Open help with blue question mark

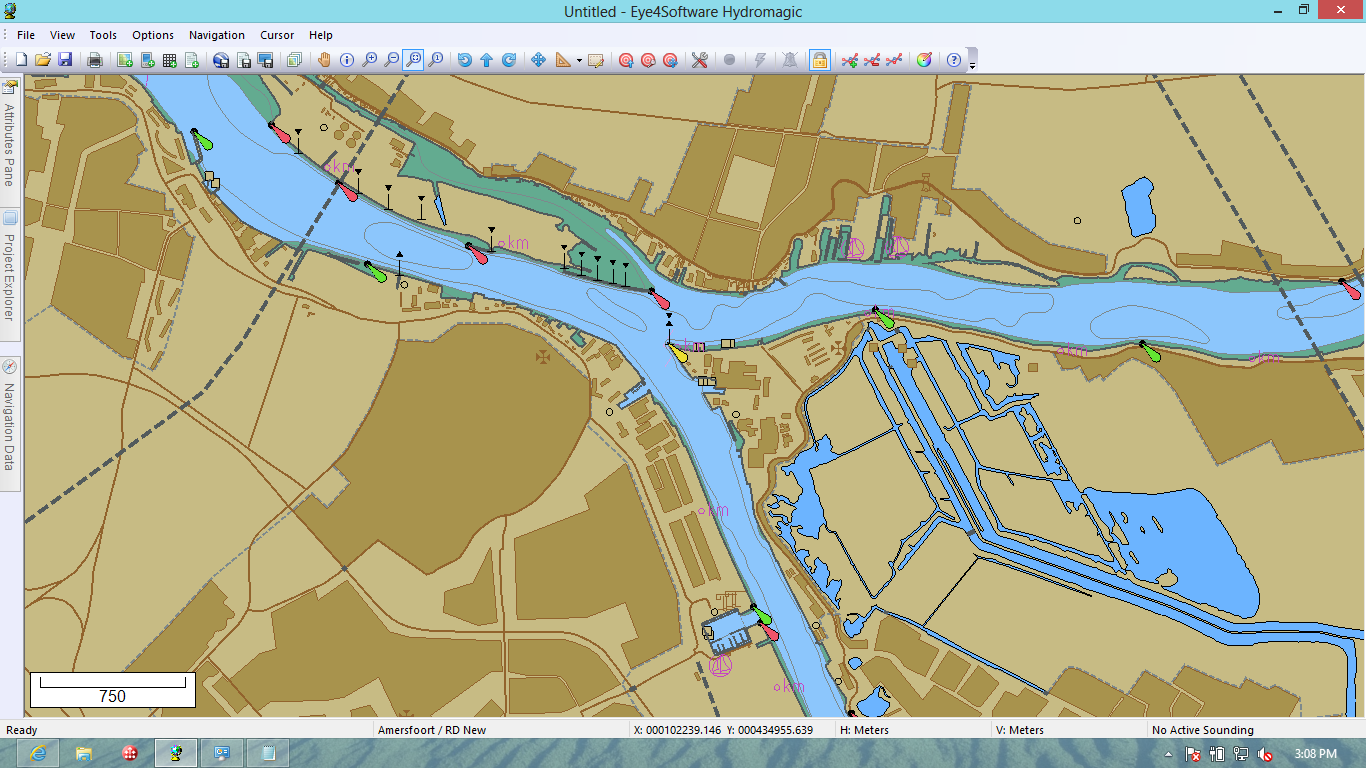coord(954,60)
